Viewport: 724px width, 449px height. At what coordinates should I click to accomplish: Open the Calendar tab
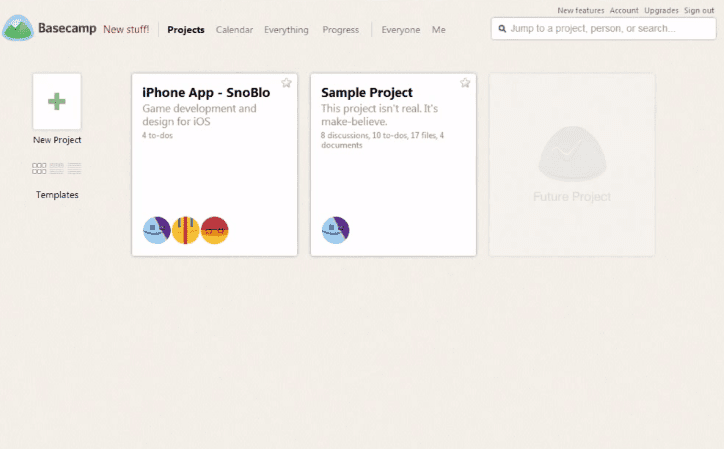(x=234, y=30)
